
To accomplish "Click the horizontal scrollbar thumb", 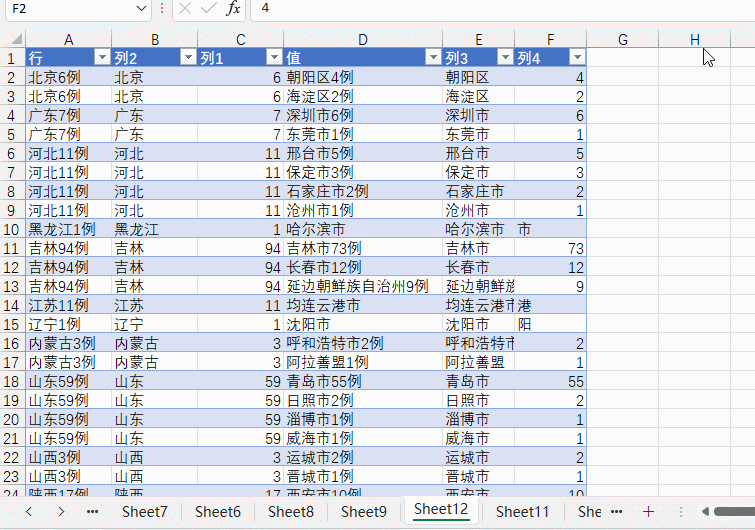I will pyautogui.click(x=735, y=511).
